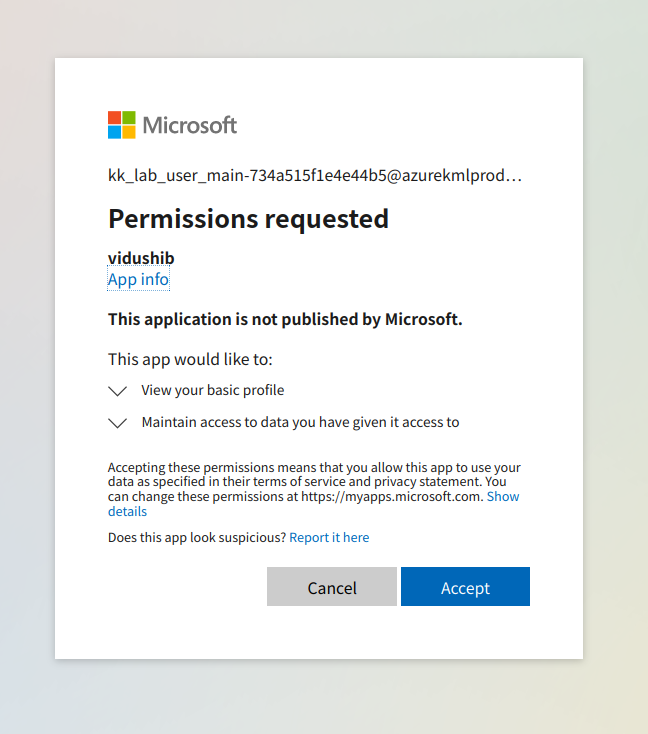Expand the View your basic profile chevron
Screen dimensions: 648x734
pyautogui.click(x=118, y=391)
